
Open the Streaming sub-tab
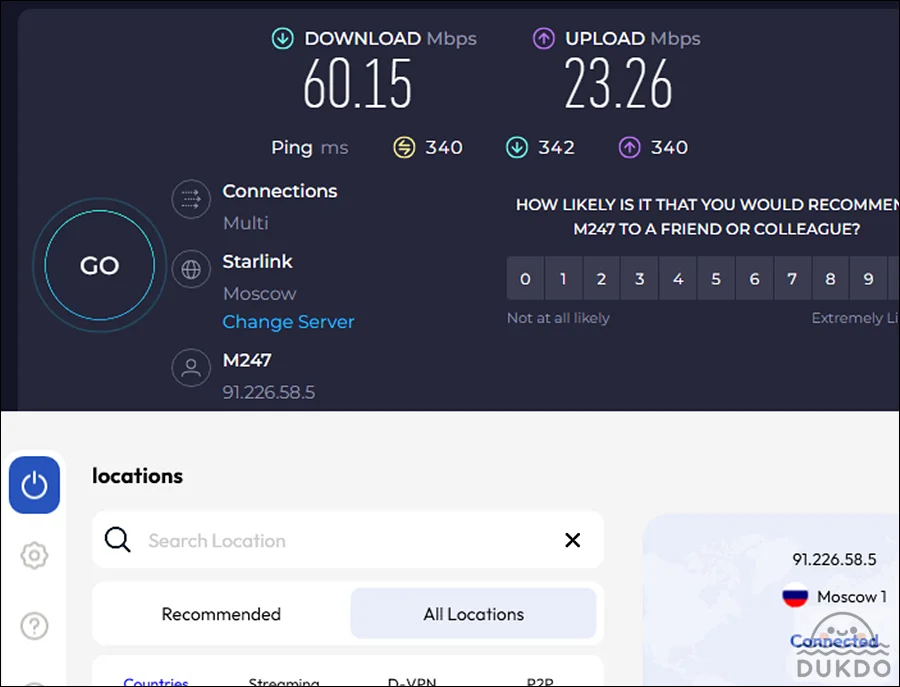[284, 682]
